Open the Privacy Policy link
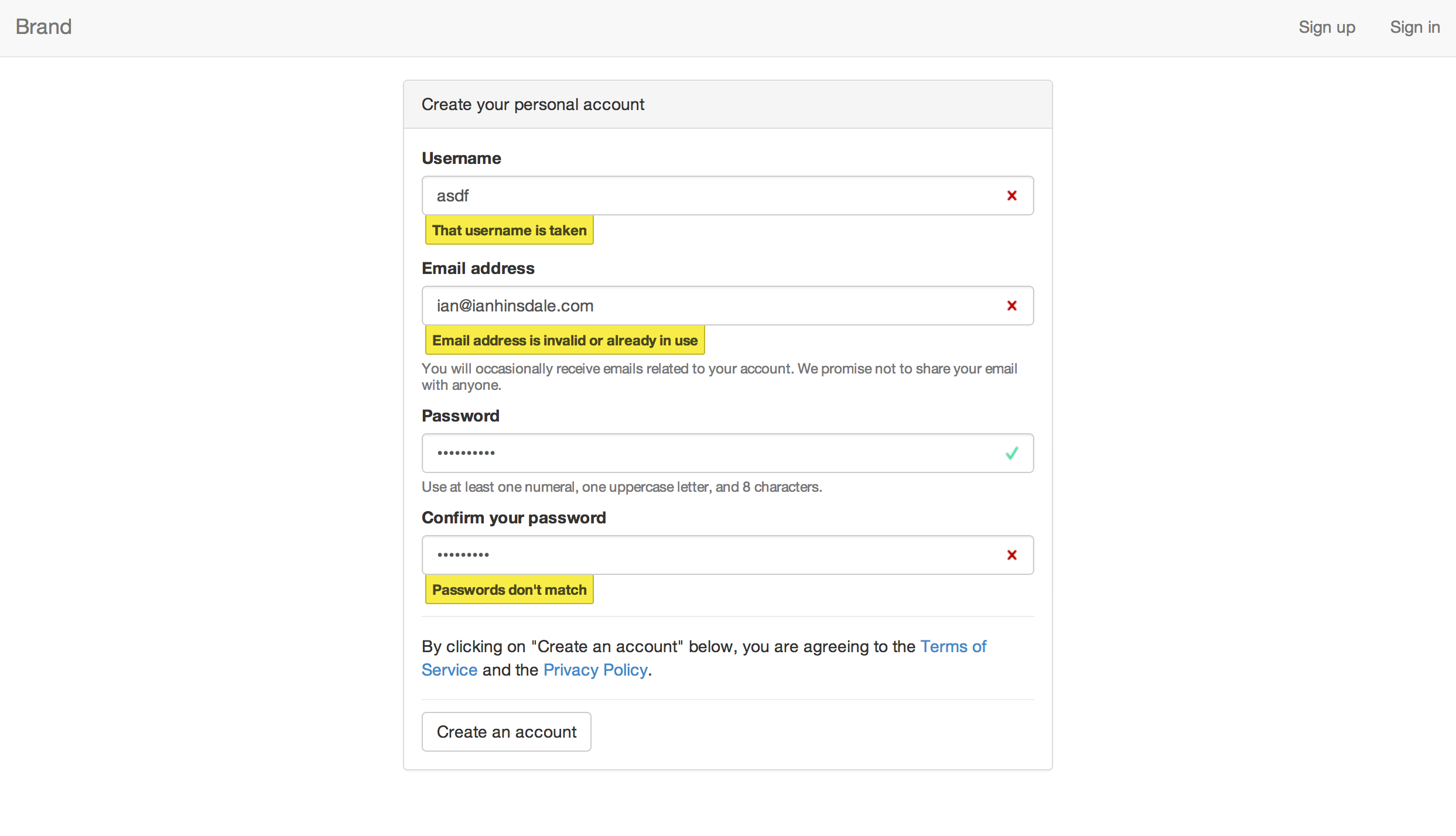The image size is (1456, 836). 595,670
